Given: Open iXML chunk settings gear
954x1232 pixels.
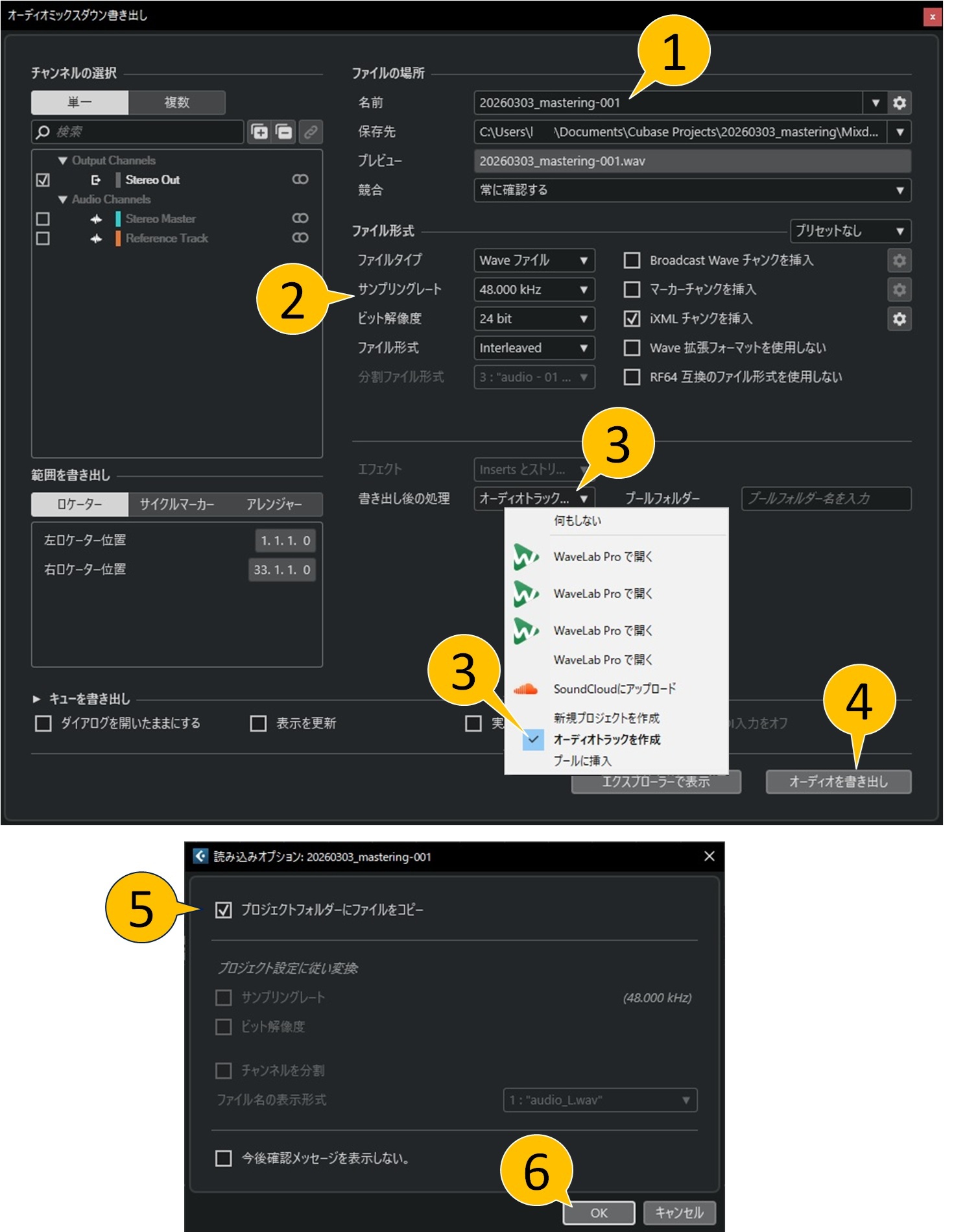Looking at the screenshot, I should (899, 319).
